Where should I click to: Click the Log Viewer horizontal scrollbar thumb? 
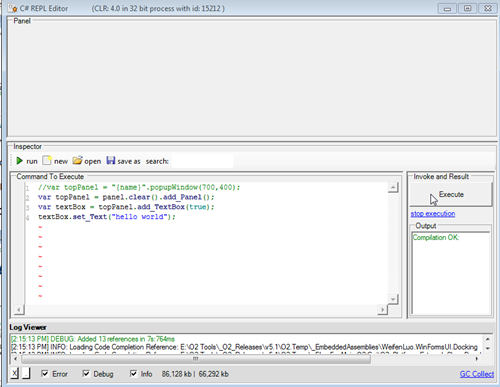click(196, 359)
